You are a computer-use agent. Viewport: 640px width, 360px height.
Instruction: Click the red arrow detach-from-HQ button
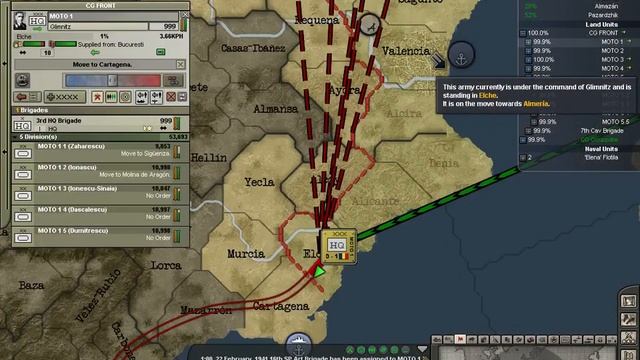[x=27, y=97]
